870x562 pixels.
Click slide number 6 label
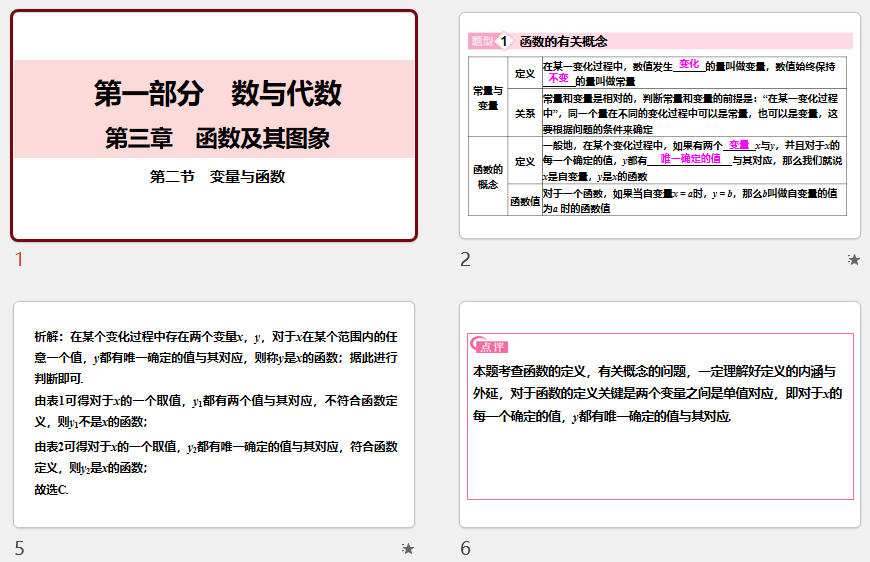(465, 548)
